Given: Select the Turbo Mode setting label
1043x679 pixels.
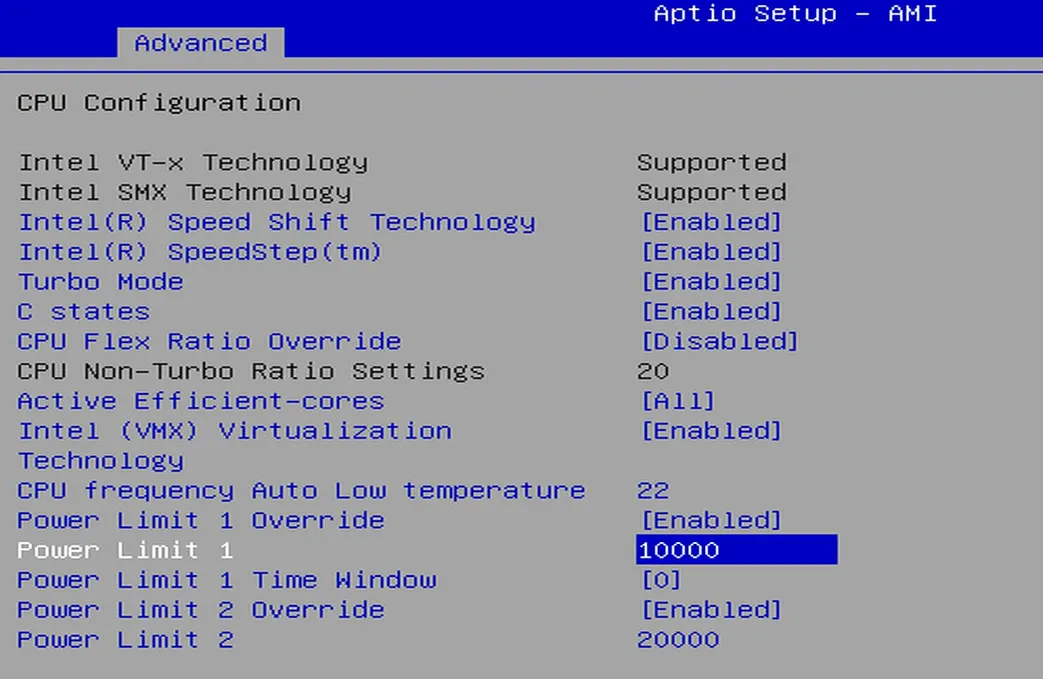Looking at the screenshot, I should (100, 282).
